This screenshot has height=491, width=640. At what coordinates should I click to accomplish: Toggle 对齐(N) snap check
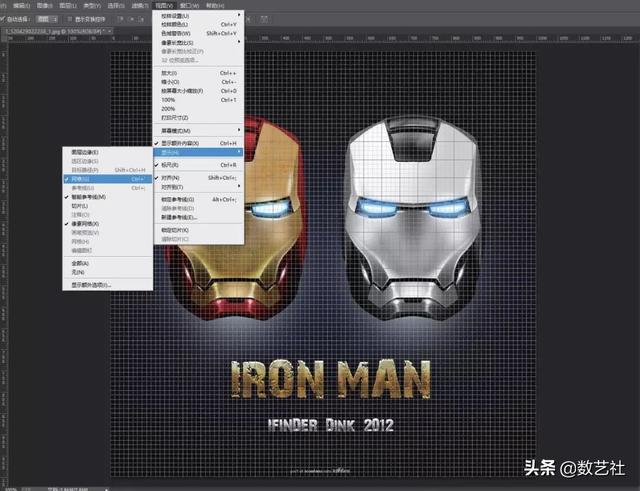point(198,178)
